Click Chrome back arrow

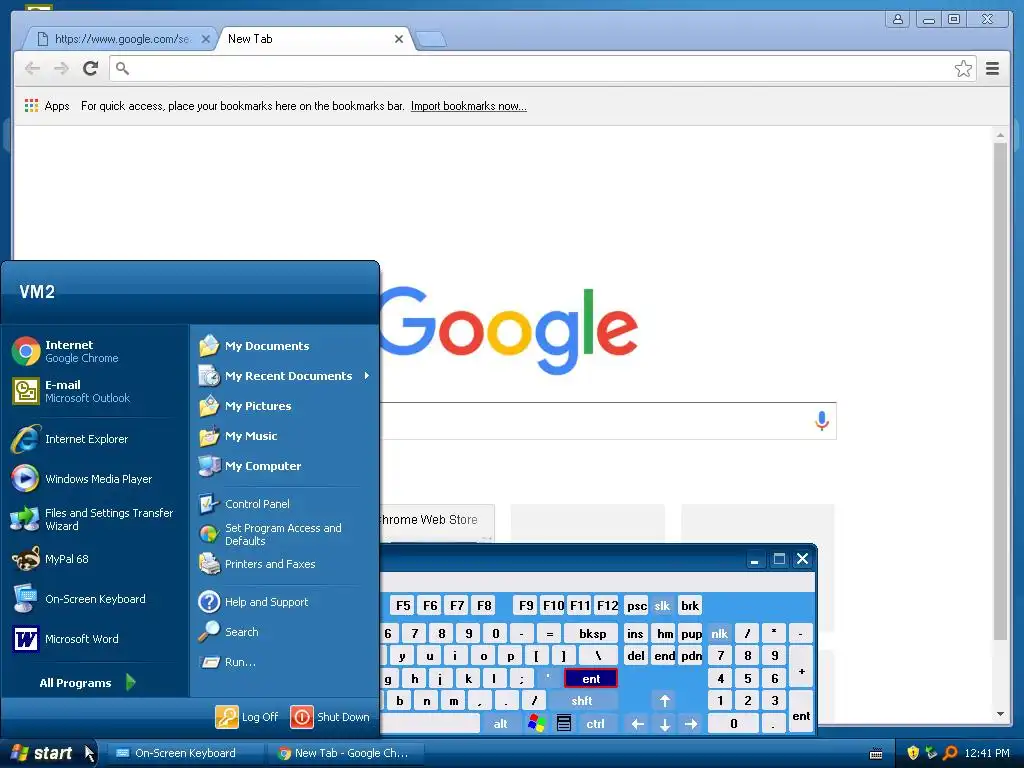pyautogui.click(x=32, y=68)
